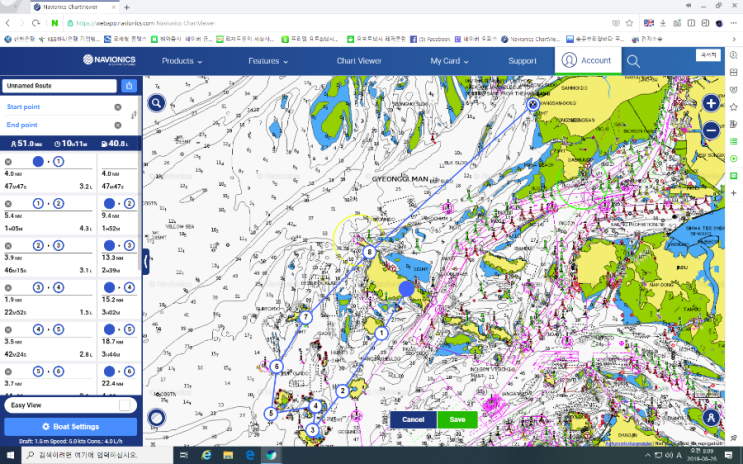Toggle the Easy View checkbox
The image size is (743, 464).
(125, 405)
